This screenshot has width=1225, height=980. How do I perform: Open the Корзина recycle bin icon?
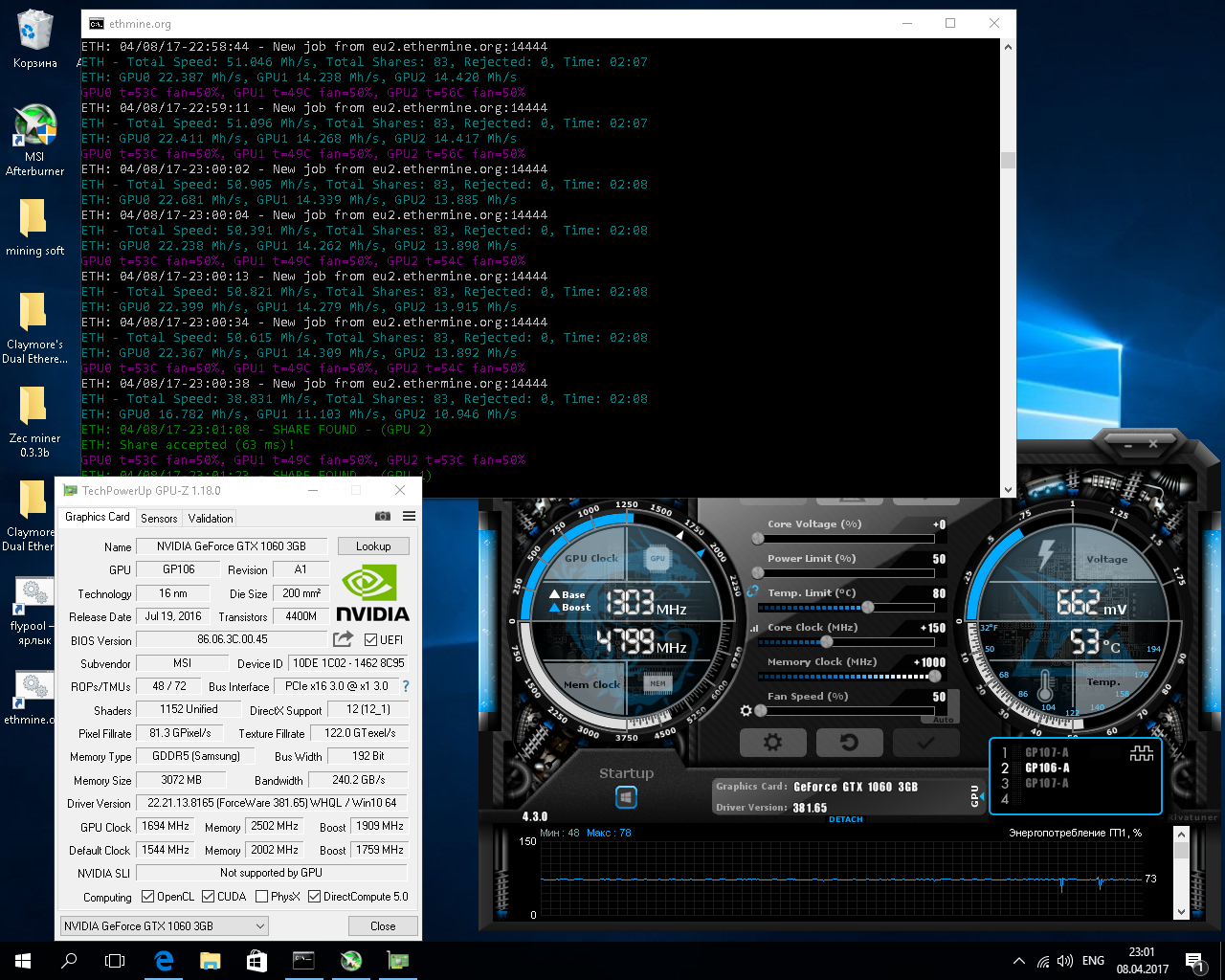pyautogui.click(x=34, y=40)
